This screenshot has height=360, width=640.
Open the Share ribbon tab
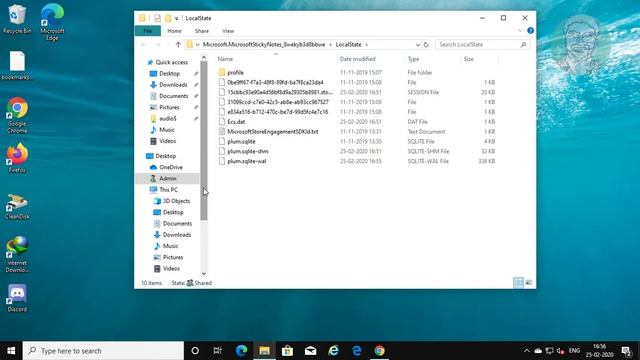[x=202, y=31]
